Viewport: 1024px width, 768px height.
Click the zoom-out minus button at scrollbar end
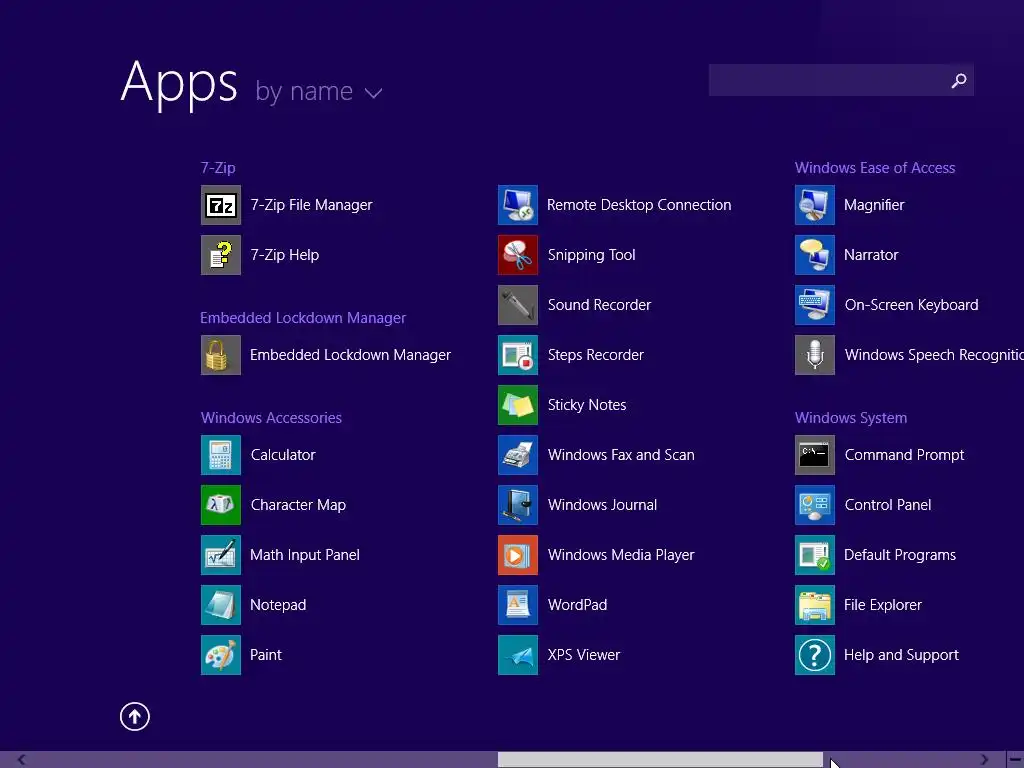click(x=1015, y=760)
